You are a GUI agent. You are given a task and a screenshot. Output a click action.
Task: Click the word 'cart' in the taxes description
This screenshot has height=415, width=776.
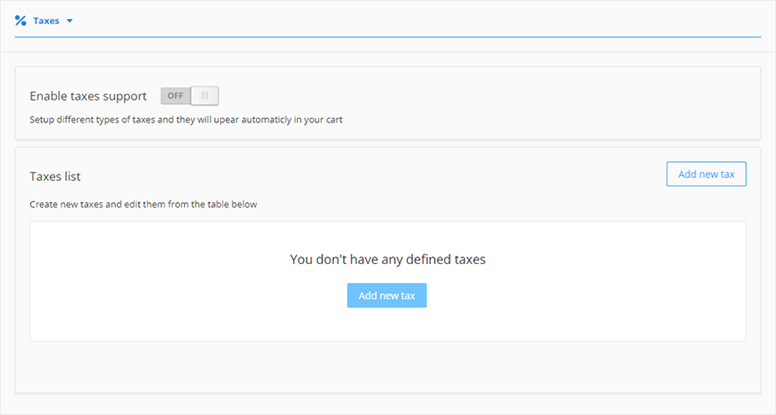click(335, 120)
